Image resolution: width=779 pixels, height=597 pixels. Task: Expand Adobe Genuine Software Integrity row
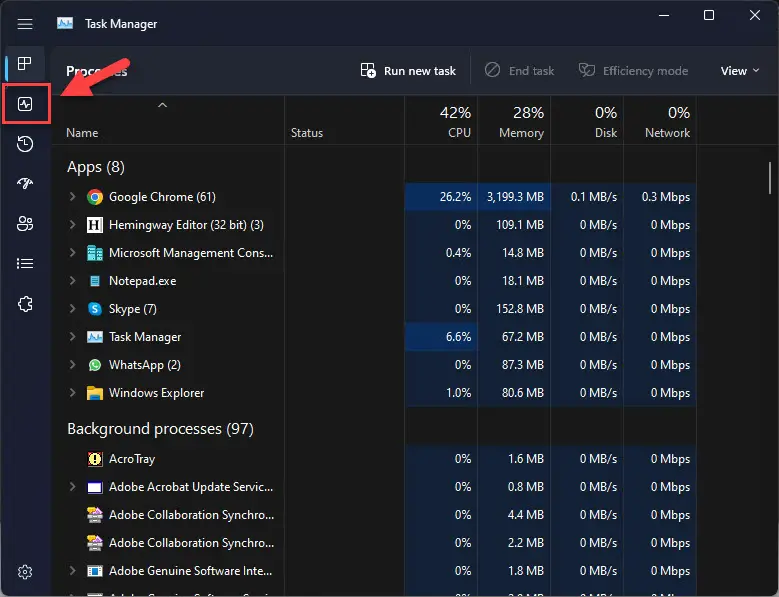[x=73, y=571]
